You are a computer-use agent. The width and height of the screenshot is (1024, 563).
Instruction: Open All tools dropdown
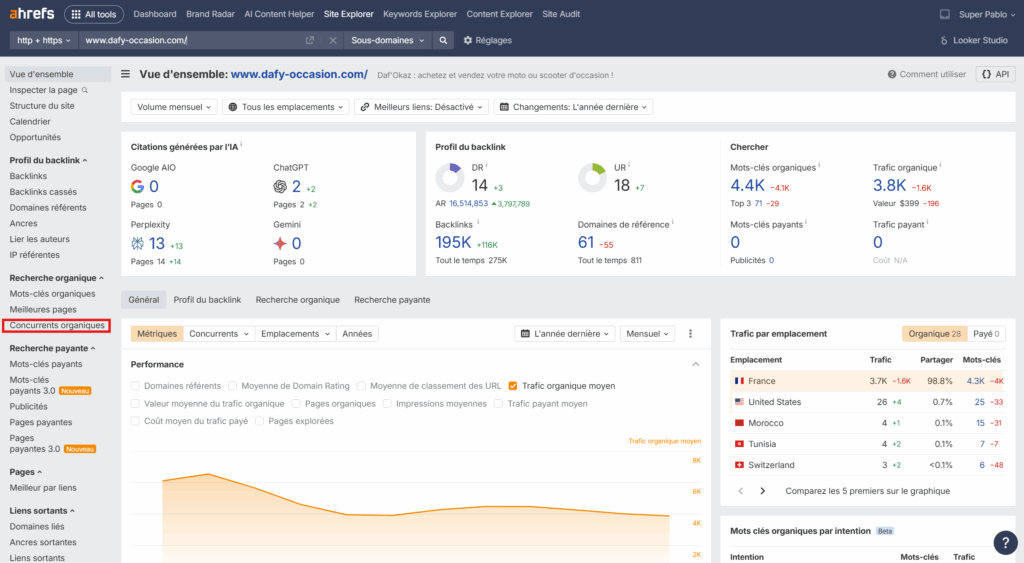point(94,14)
